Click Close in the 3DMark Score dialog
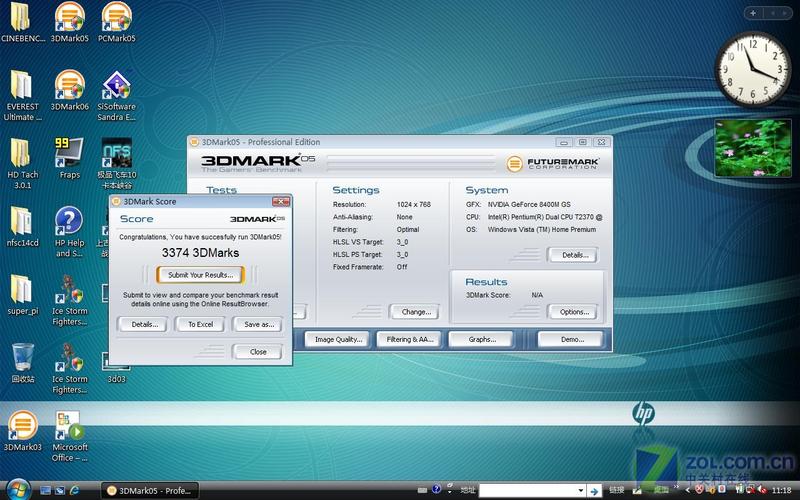800x500 pixels. coord(258,352)
